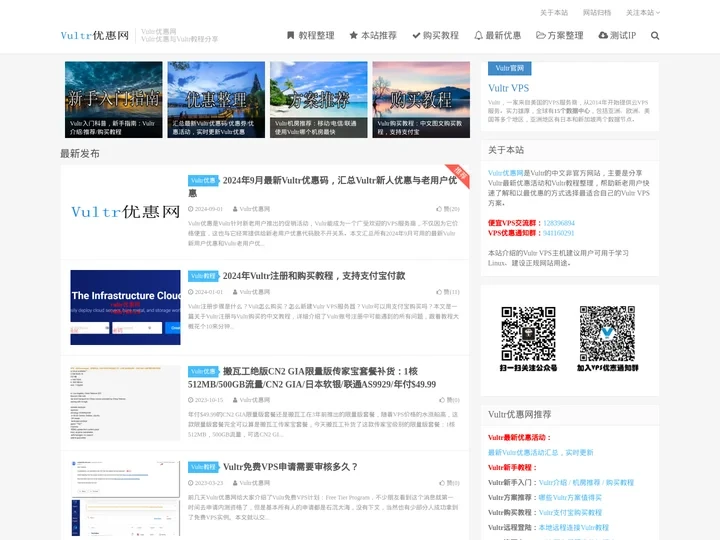Open article 2024年9月最新Vultr优惠码 title
Image resolution: width=720 pixels, height=540 pixels.
click(322, 186)
